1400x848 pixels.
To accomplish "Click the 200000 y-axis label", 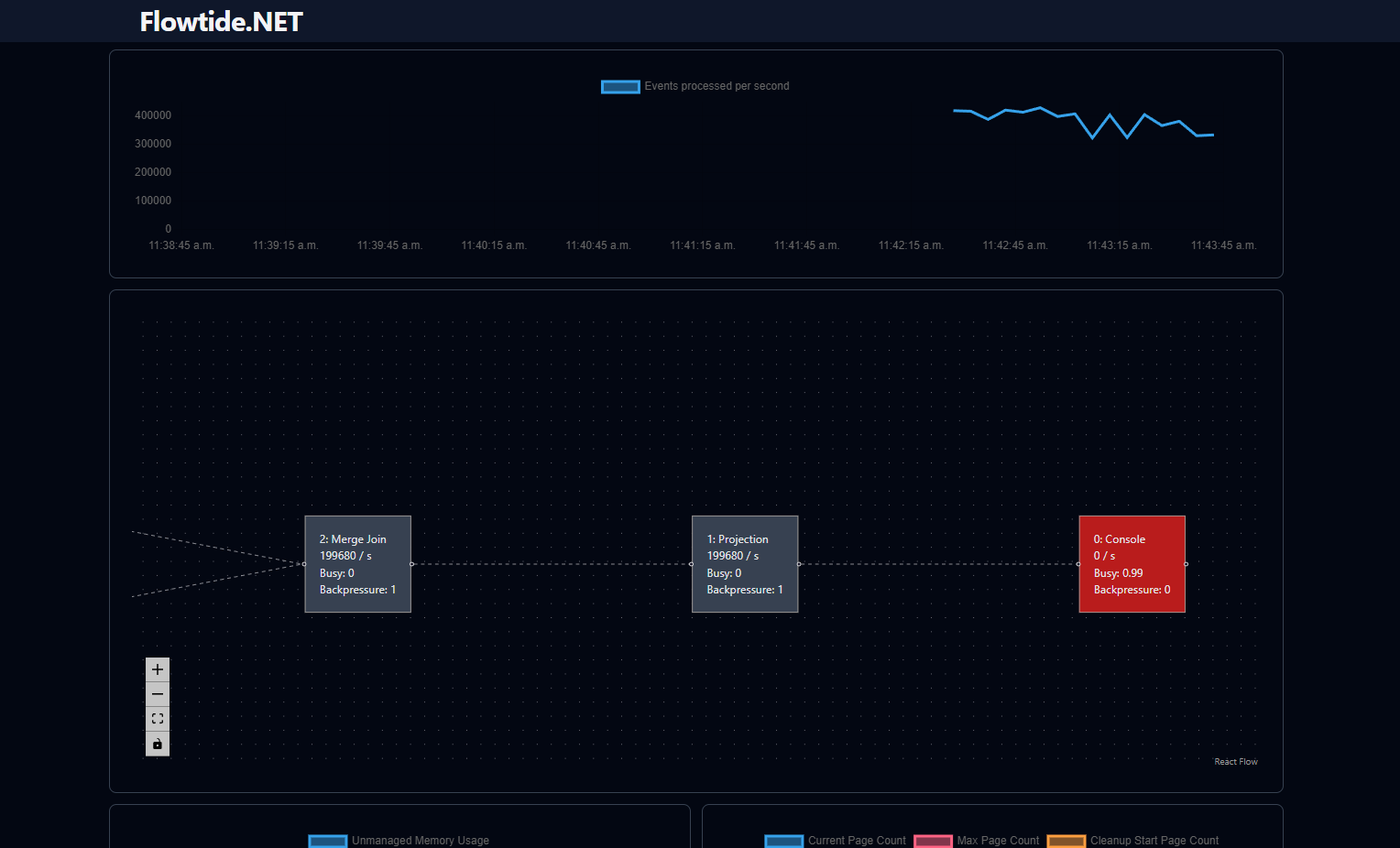I will point(153,172).
